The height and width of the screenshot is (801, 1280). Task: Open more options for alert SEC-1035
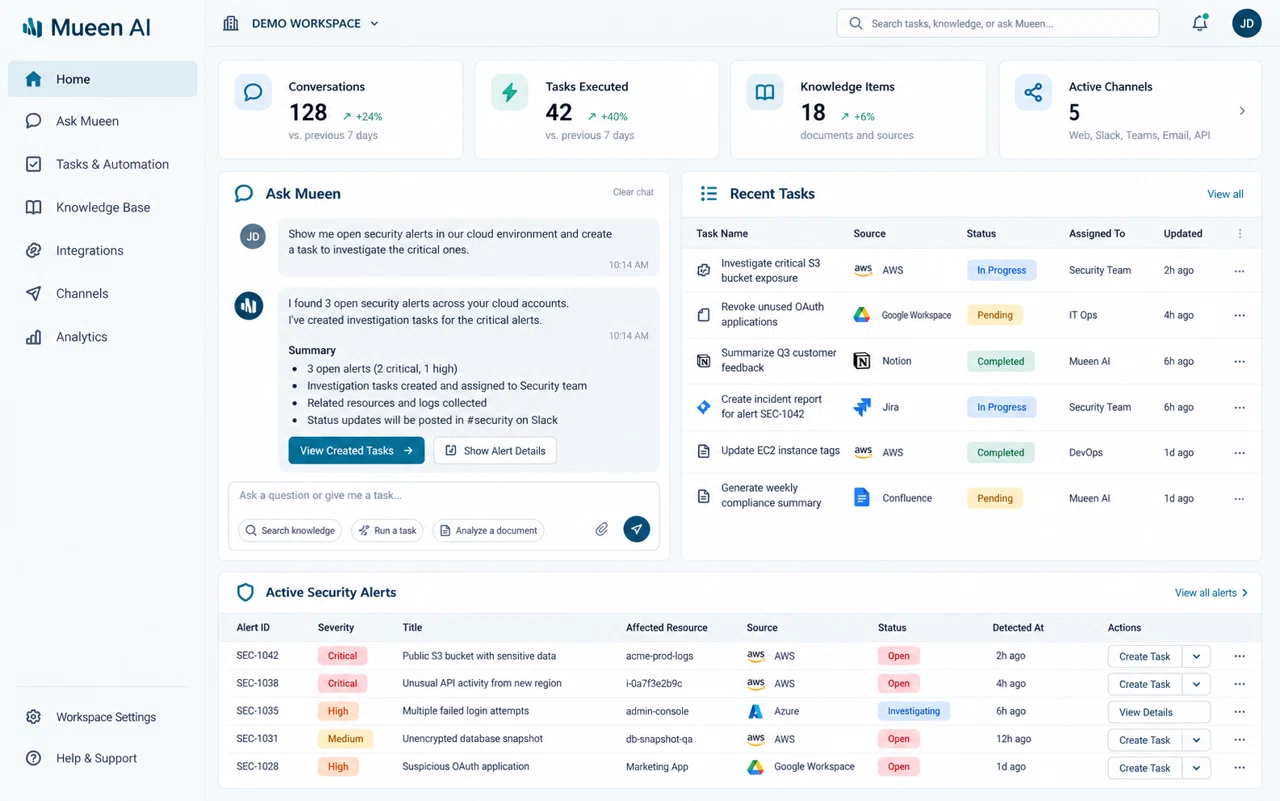1239,712
